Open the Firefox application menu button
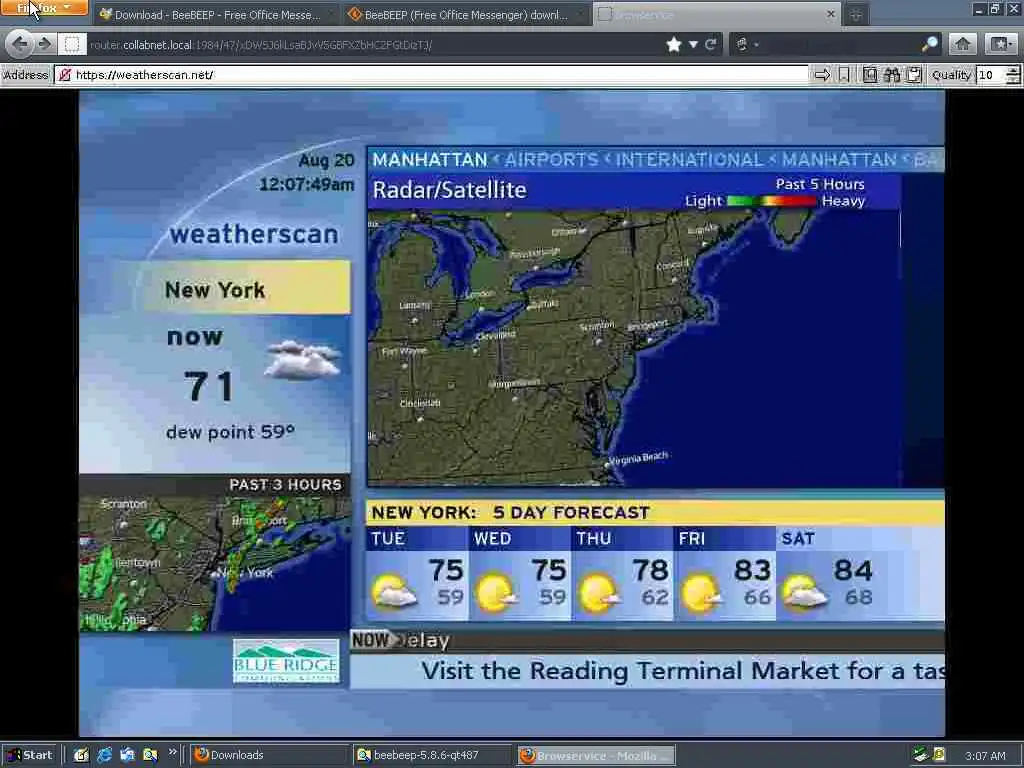1024x768 pixels. pyautogui.click(x=44, y=8)
